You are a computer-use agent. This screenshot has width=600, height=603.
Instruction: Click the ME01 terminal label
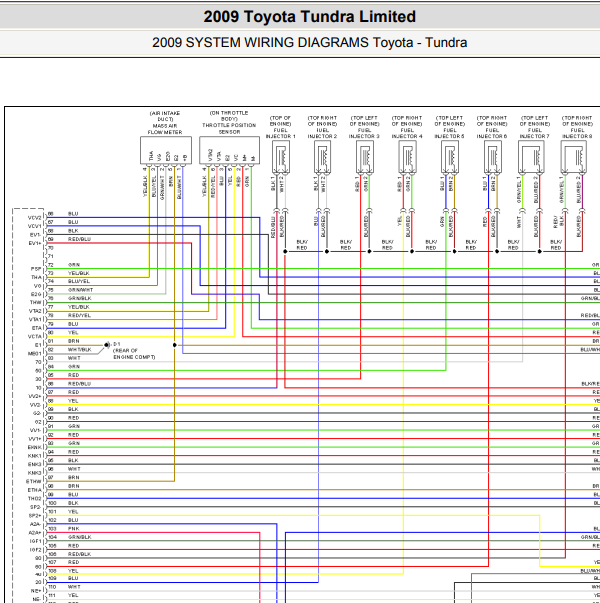point(35,353)
